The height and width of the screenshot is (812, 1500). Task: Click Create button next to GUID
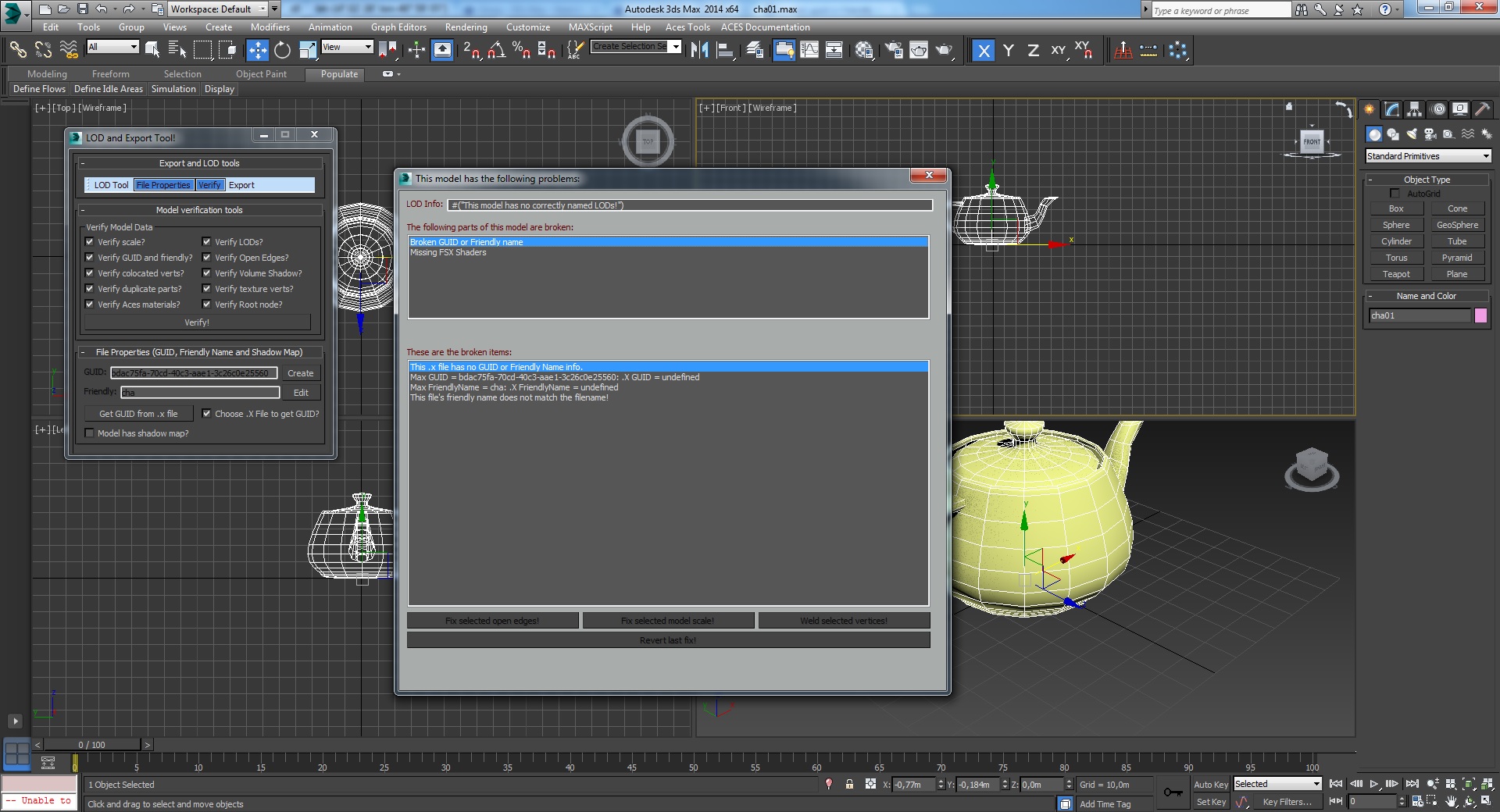coord(300,373)
